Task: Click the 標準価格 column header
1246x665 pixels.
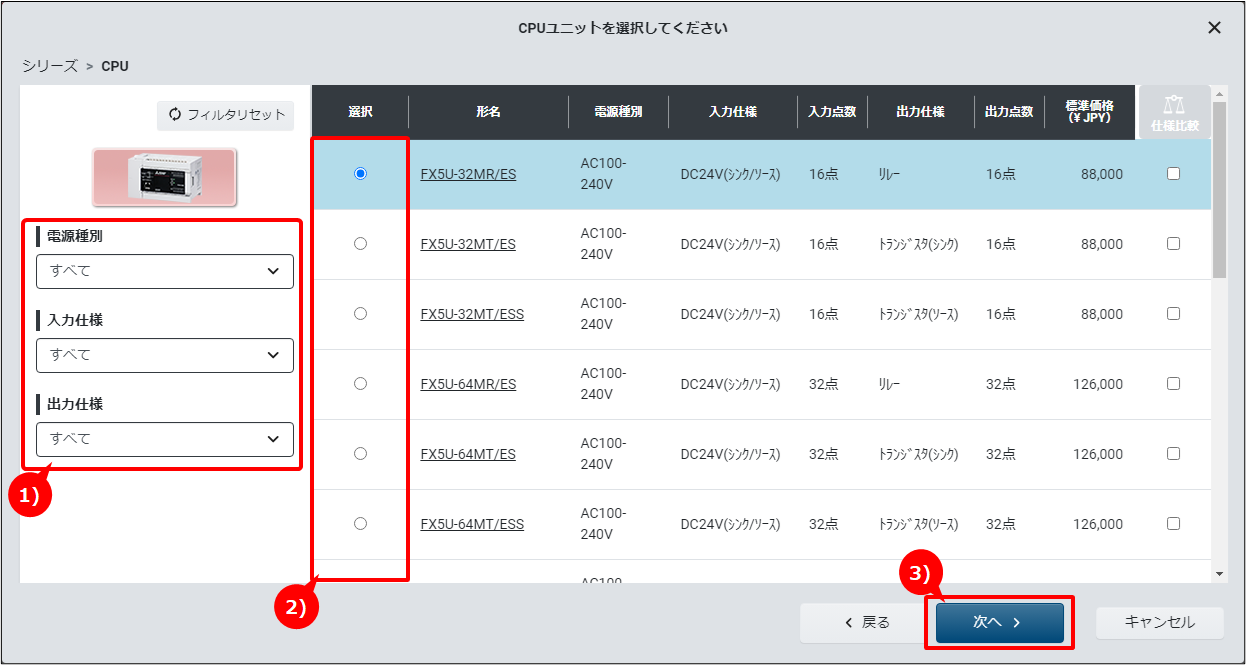Action: 1090,112
